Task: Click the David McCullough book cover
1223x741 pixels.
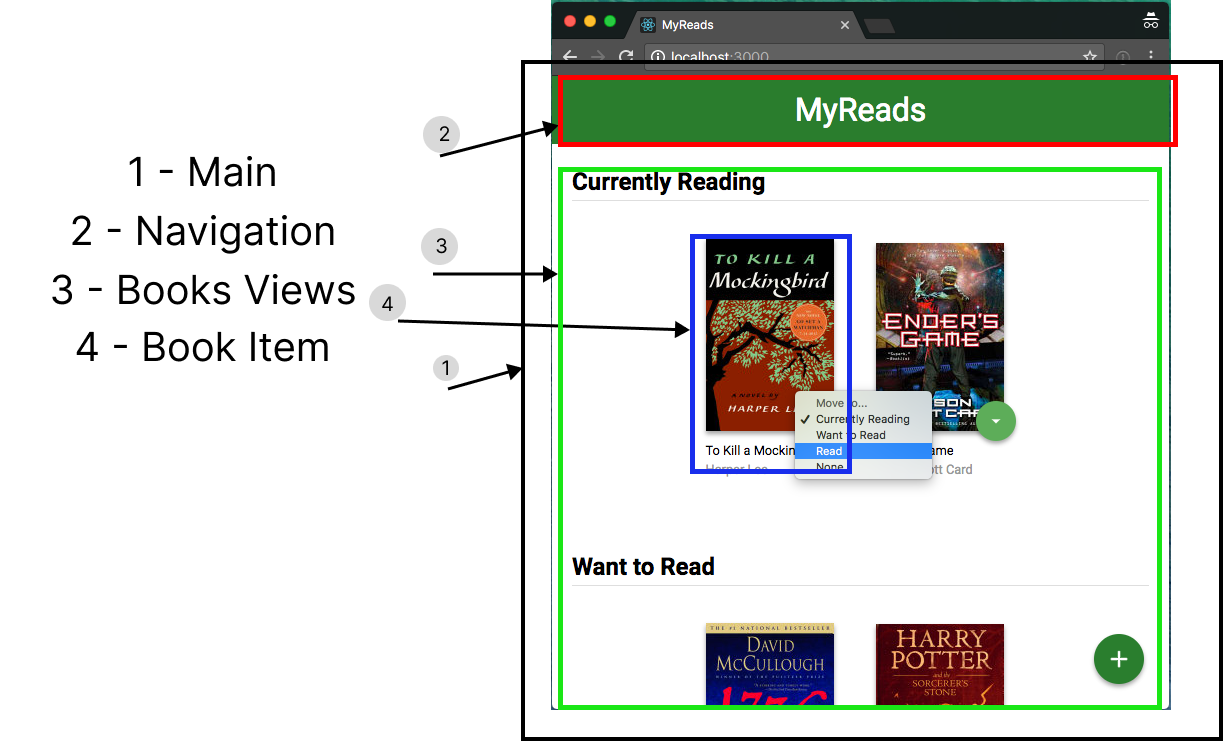Action: coord(770,665)
